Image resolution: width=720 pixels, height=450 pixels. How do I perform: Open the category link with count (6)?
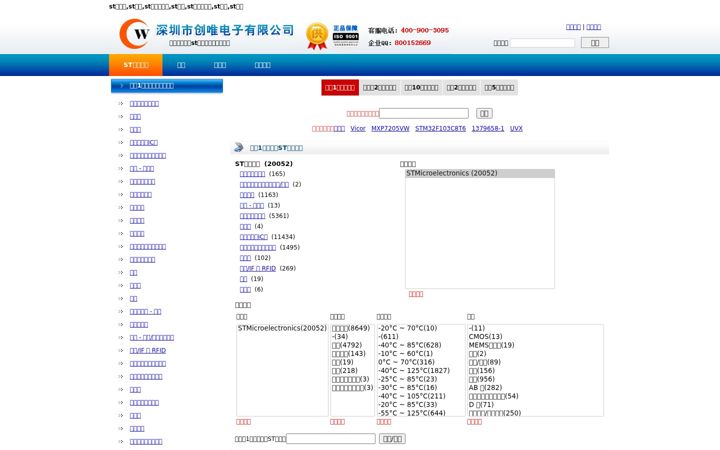pyautogui.click(x=245, y=290)
